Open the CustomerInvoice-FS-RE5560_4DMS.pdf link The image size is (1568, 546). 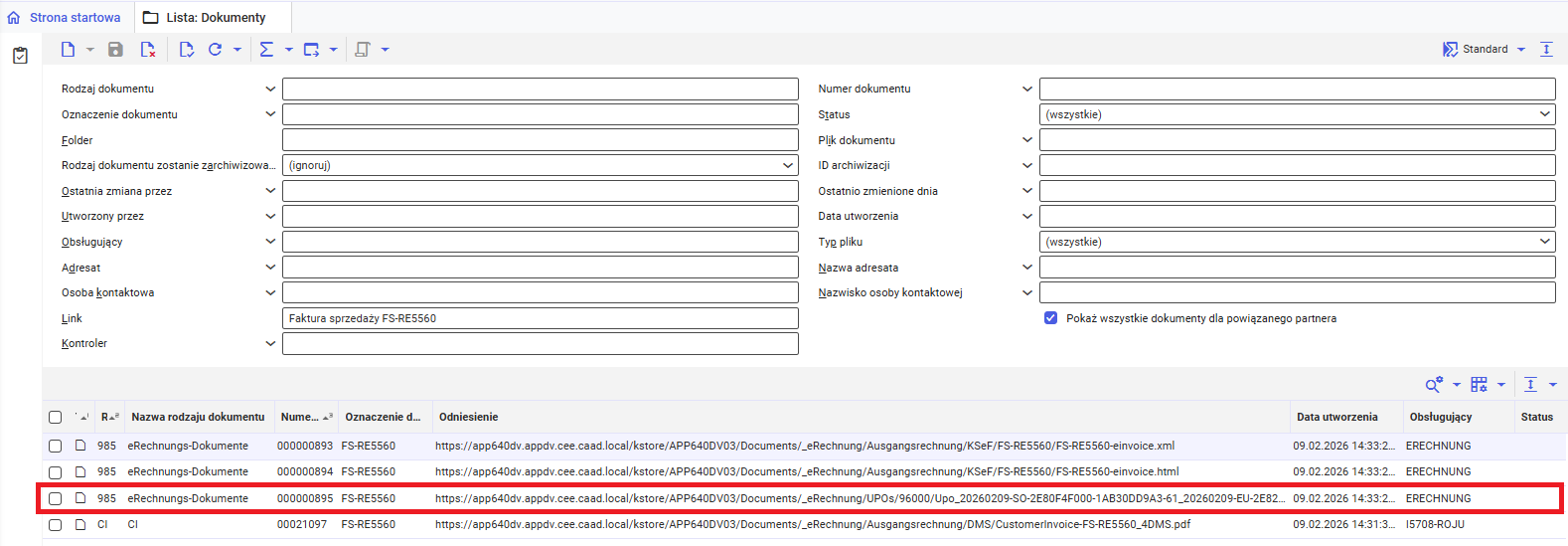(x=812, y=524)
